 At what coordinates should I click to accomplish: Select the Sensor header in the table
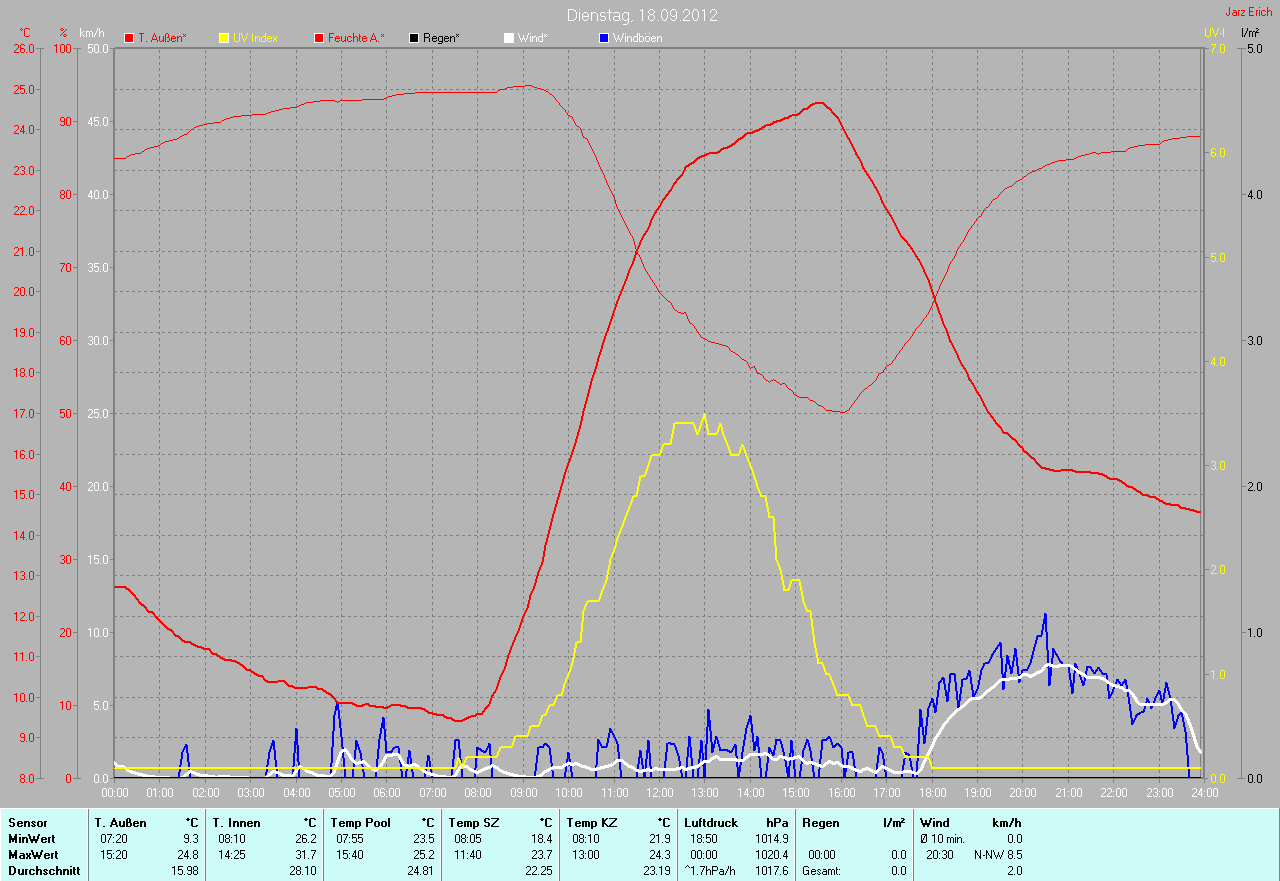(x=27, y=822)
